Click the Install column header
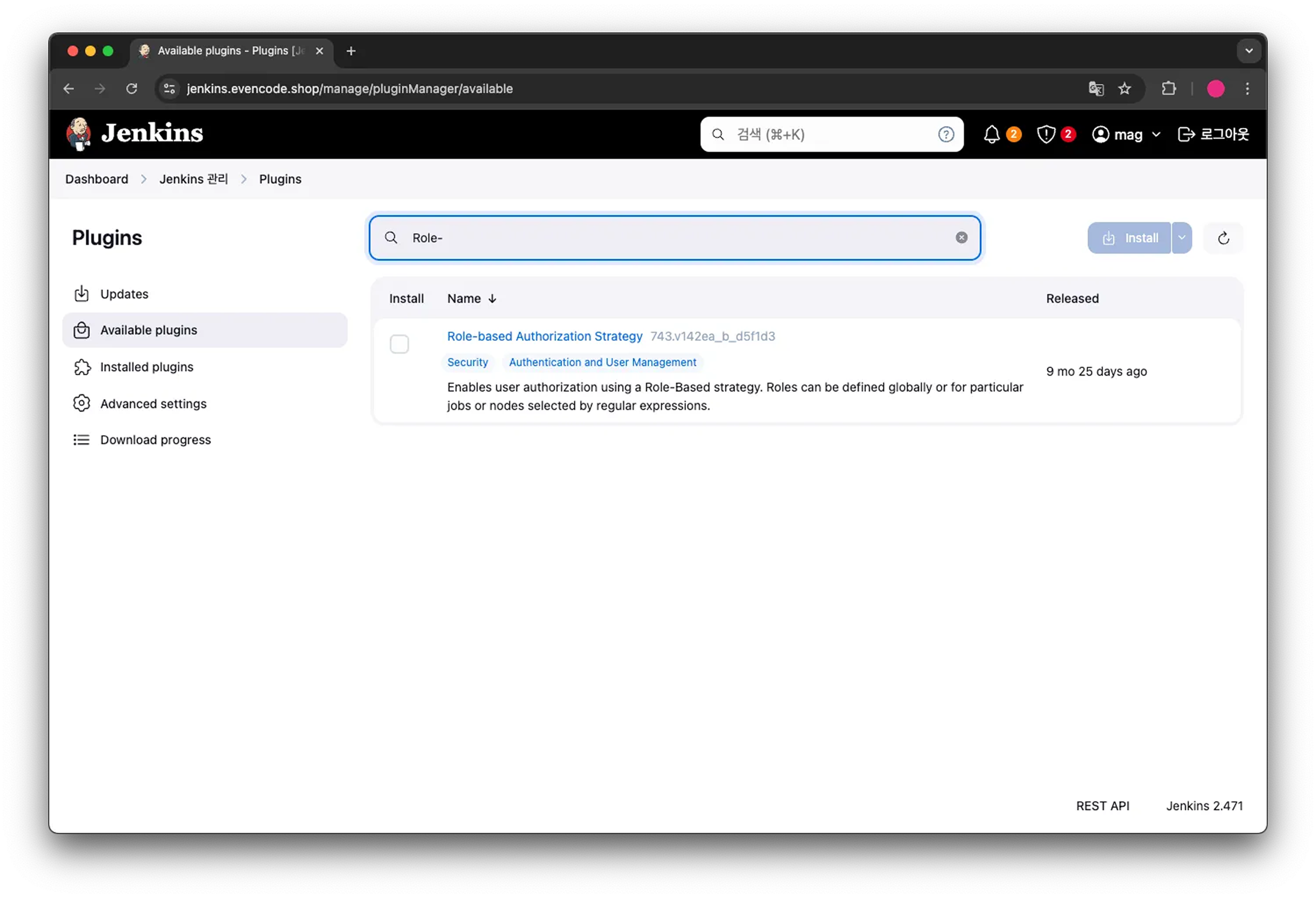 [406, 298]
